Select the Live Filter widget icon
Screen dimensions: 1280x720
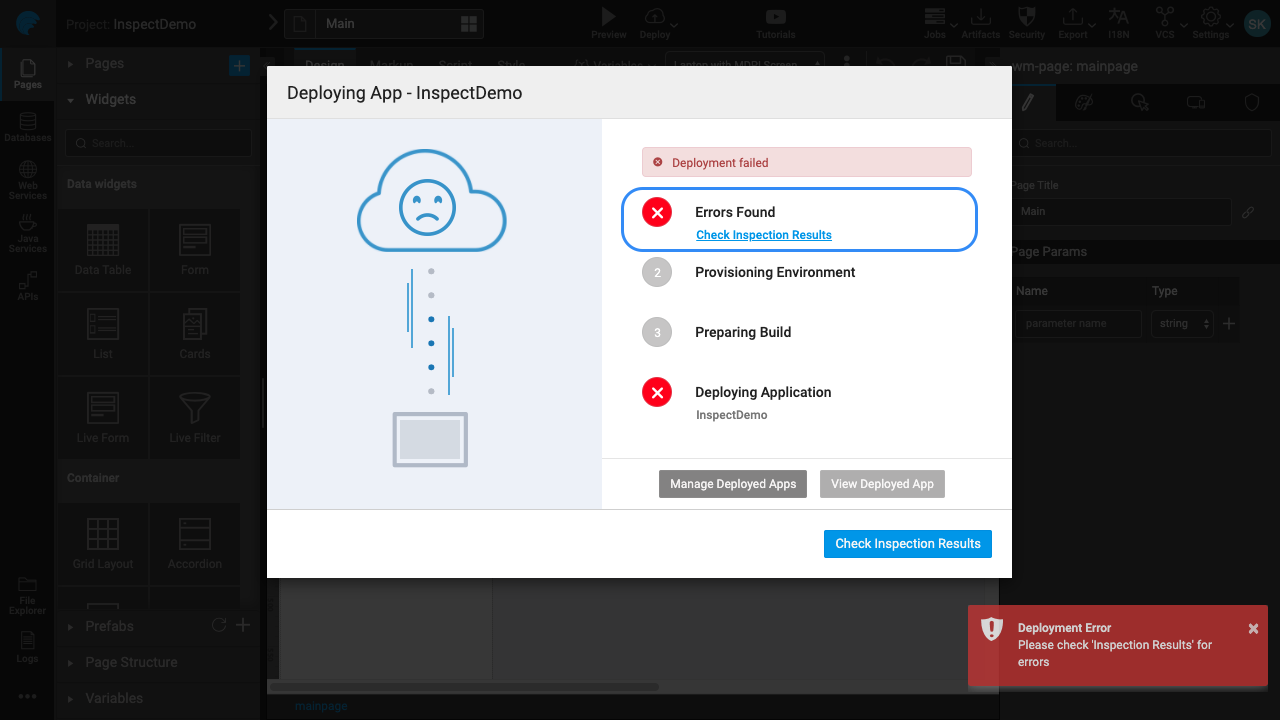(194, 408)
